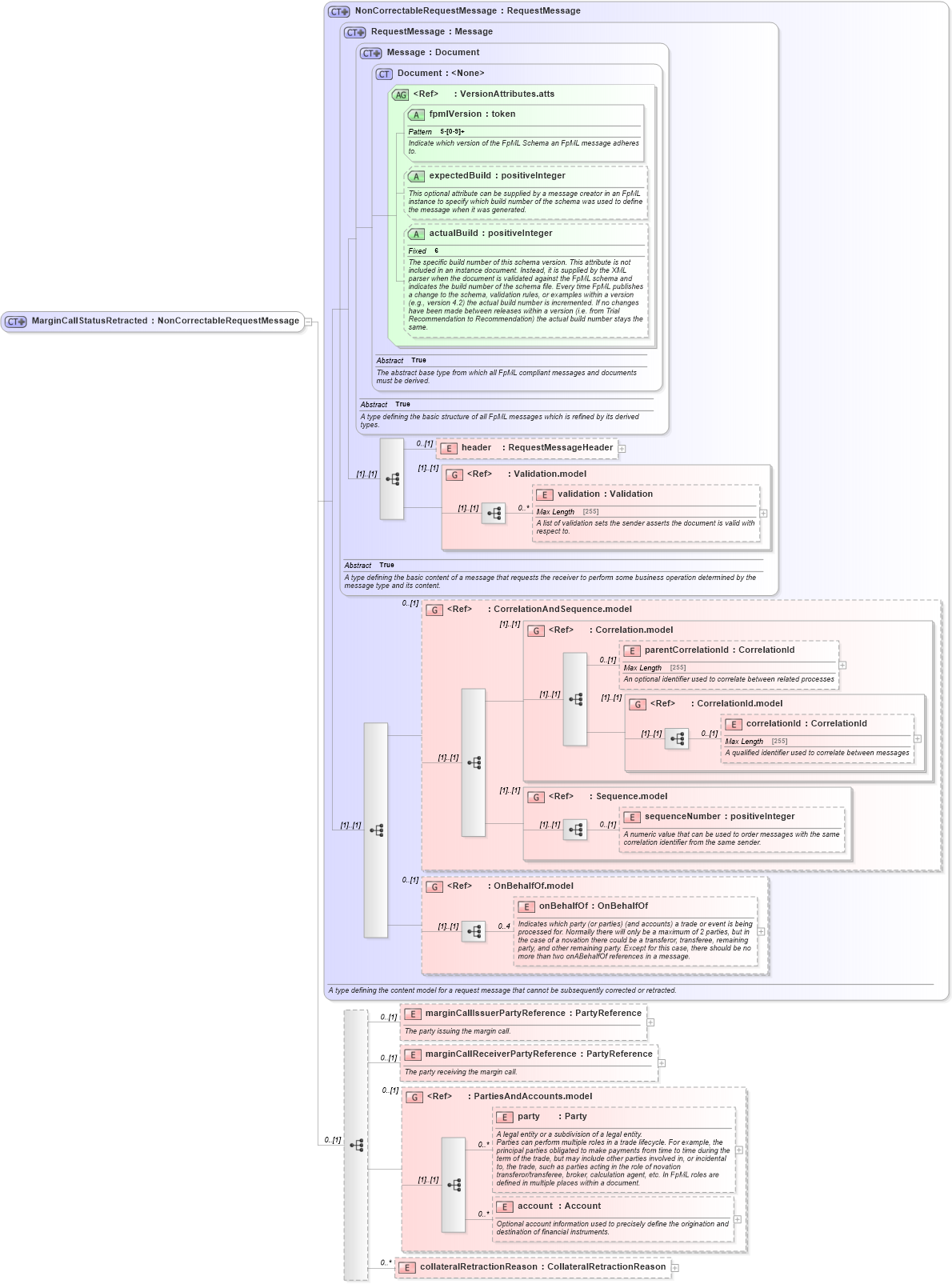Image resolution: width=952 pixels, height=1284 pixels.
Task: Expand the header RequestMessageHeader element
Action: (x=622, y=449)
